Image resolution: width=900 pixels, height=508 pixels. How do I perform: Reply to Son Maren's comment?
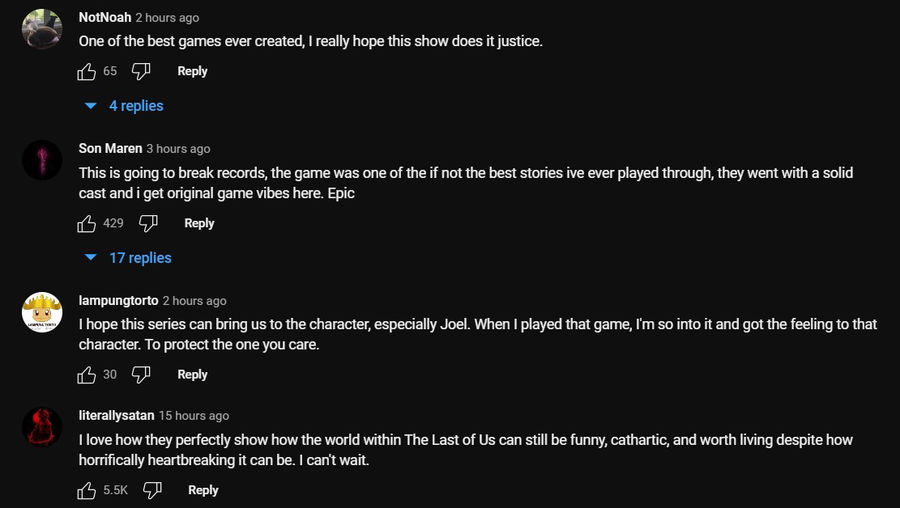(199, 223)
